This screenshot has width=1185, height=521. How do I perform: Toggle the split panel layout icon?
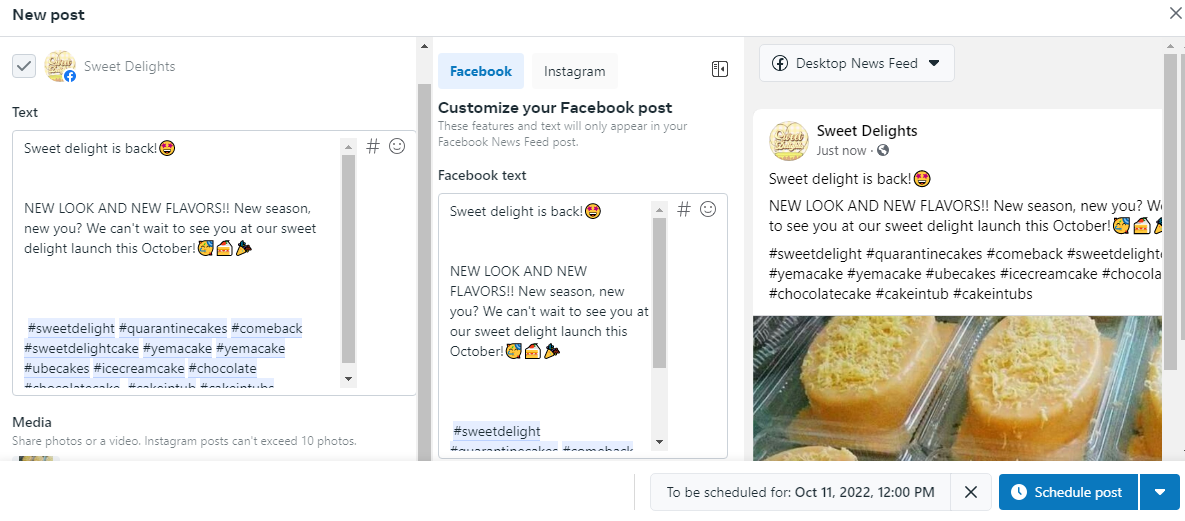719,69
